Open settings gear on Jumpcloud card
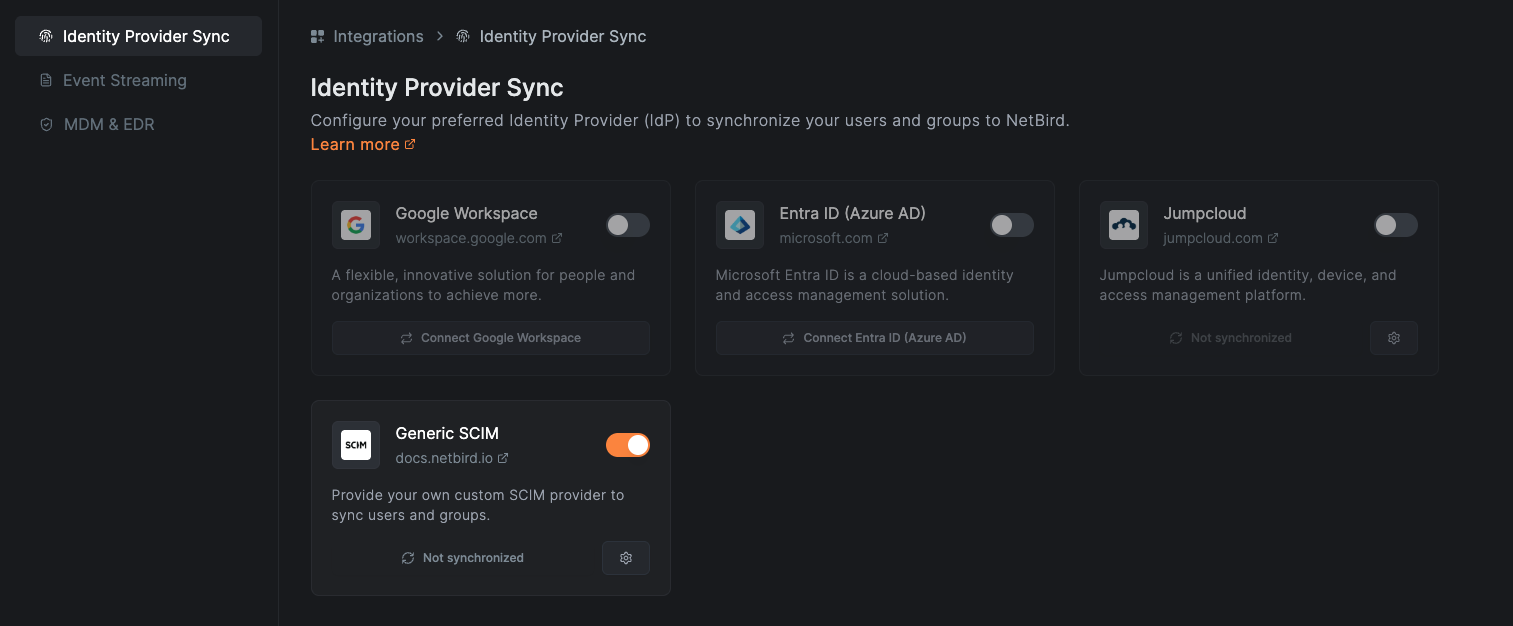 coord(1393,338)
